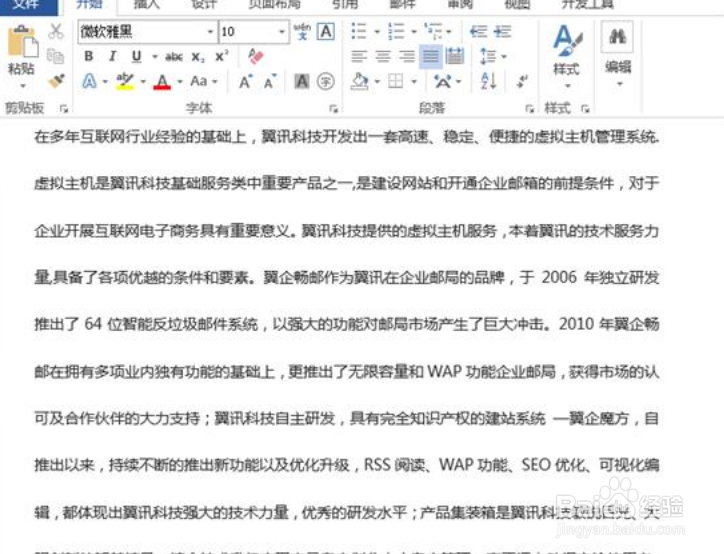The height and width of the screenshot is (554, 724).
Task: Apply distributed alignment
Action: [455, 56]
